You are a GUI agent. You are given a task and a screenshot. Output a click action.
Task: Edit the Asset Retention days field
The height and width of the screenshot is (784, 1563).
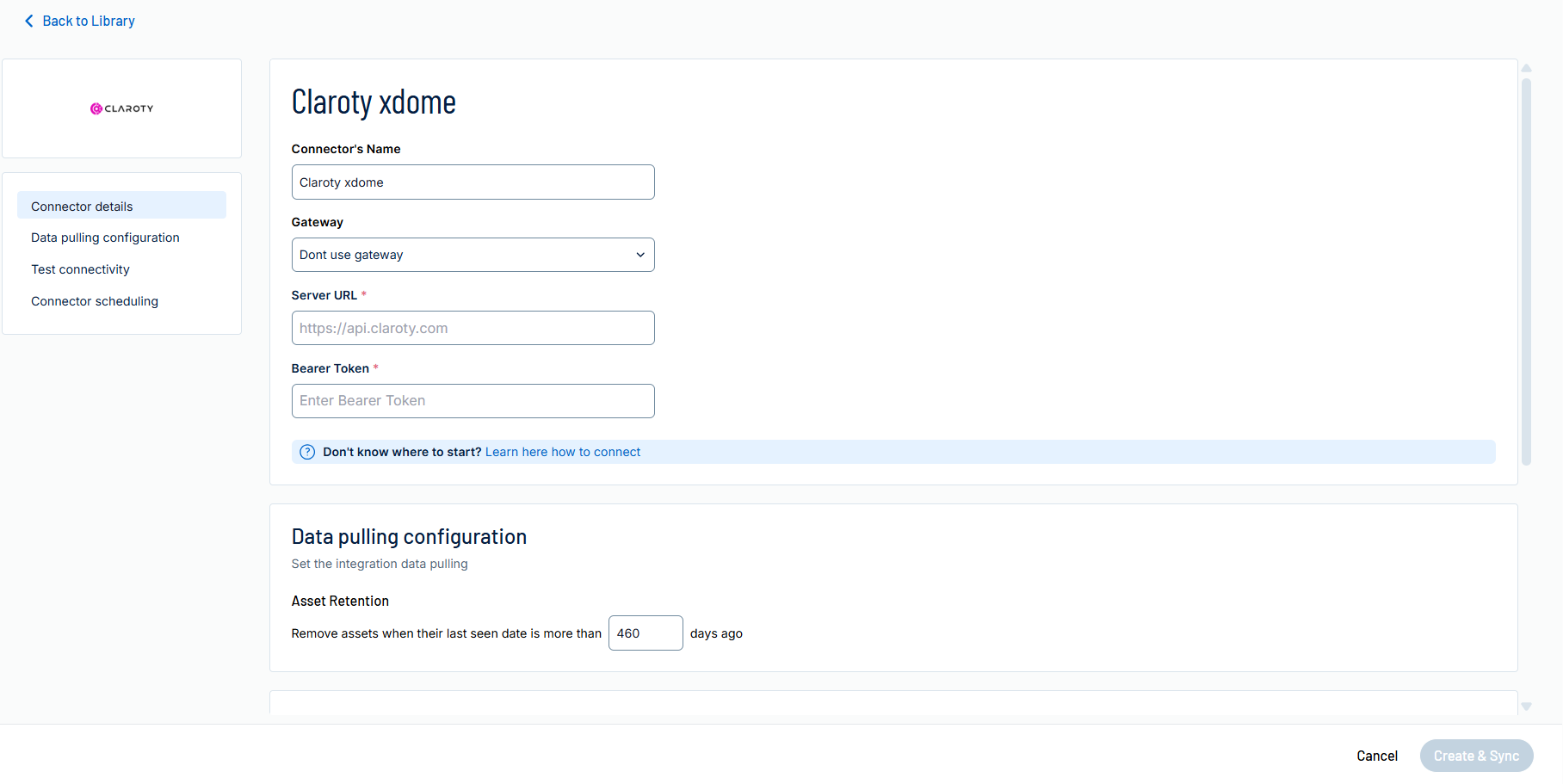pos(645,633)
